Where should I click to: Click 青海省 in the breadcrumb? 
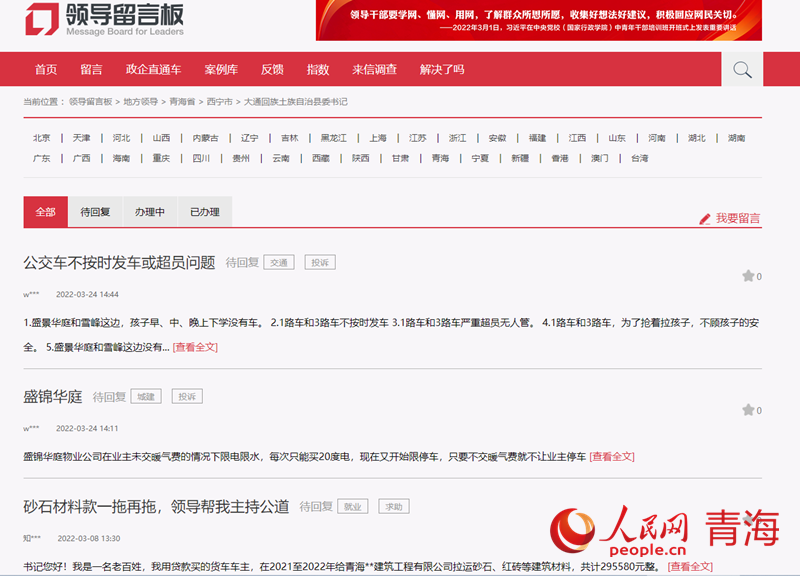pos(182,102)
